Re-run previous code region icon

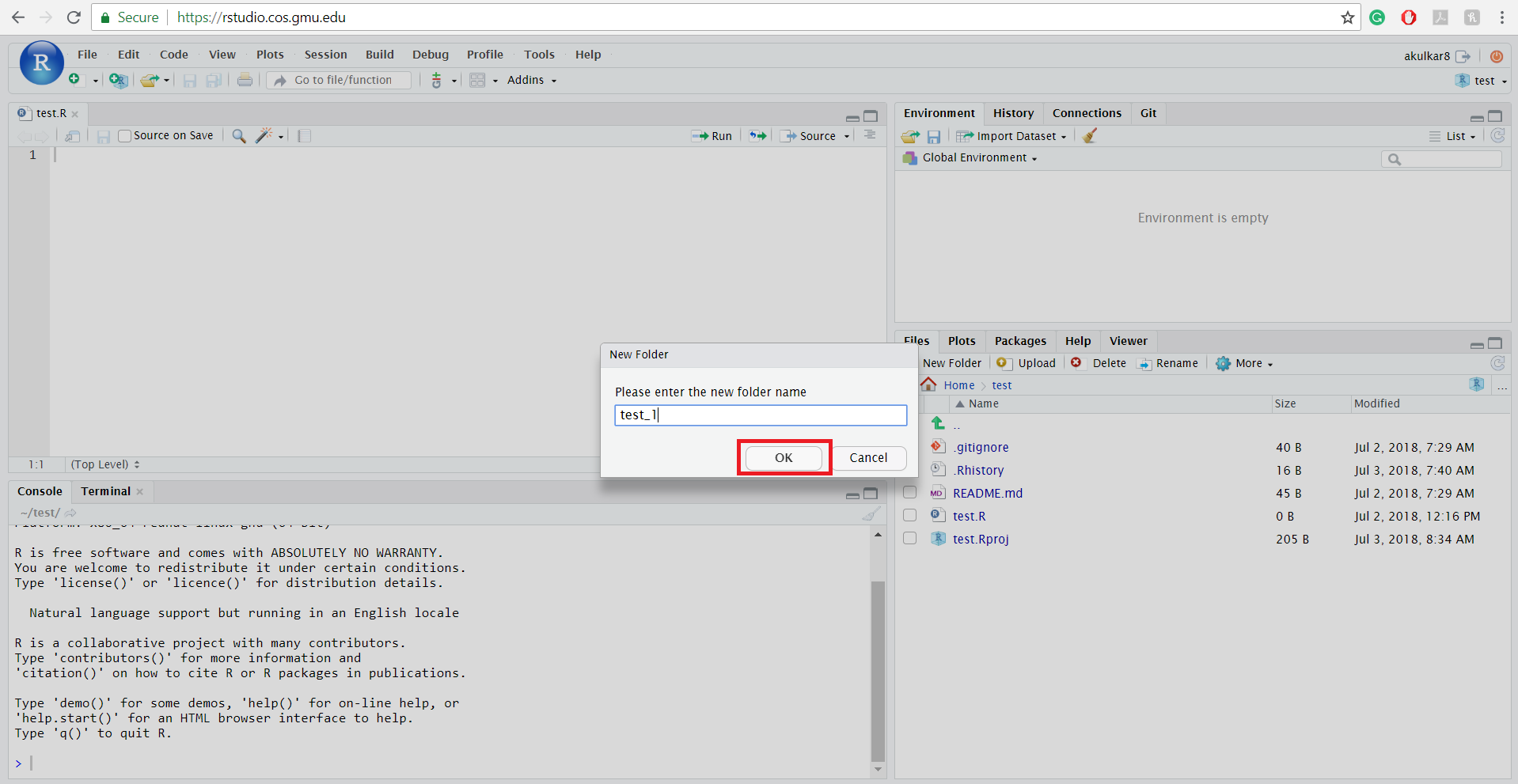point(758,136)
